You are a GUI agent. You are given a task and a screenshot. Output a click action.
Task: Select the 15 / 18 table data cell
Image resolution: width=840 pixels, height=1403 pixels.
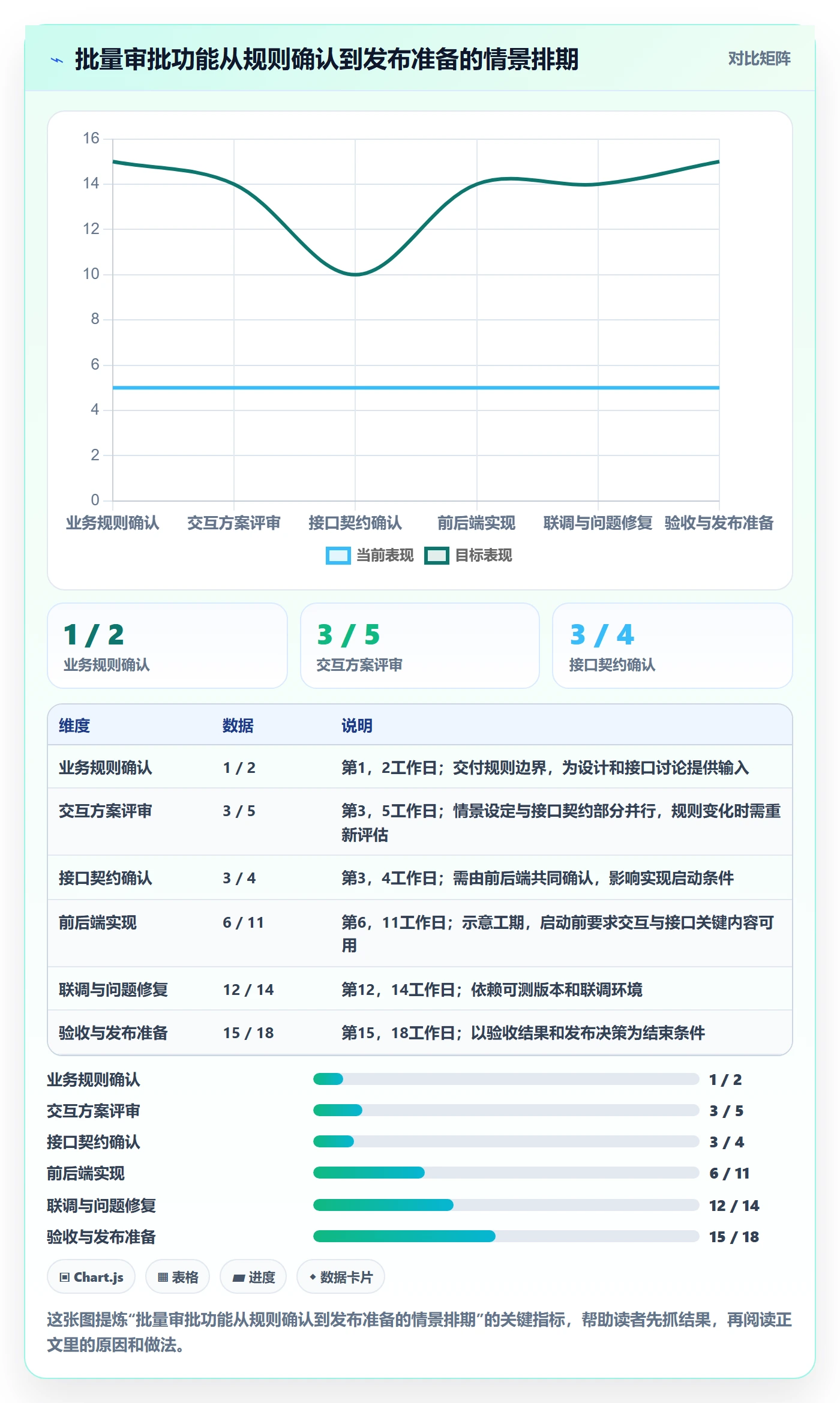(248, 1033)
